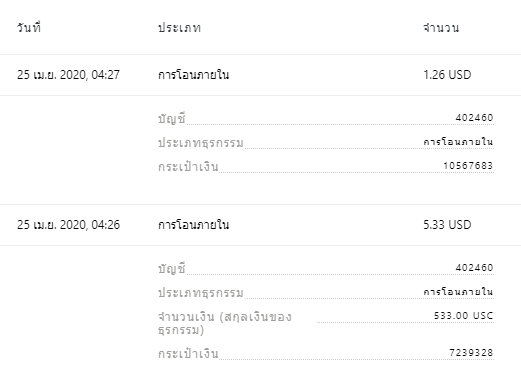Click wallet number 10567683

click(x=468, y=165)
